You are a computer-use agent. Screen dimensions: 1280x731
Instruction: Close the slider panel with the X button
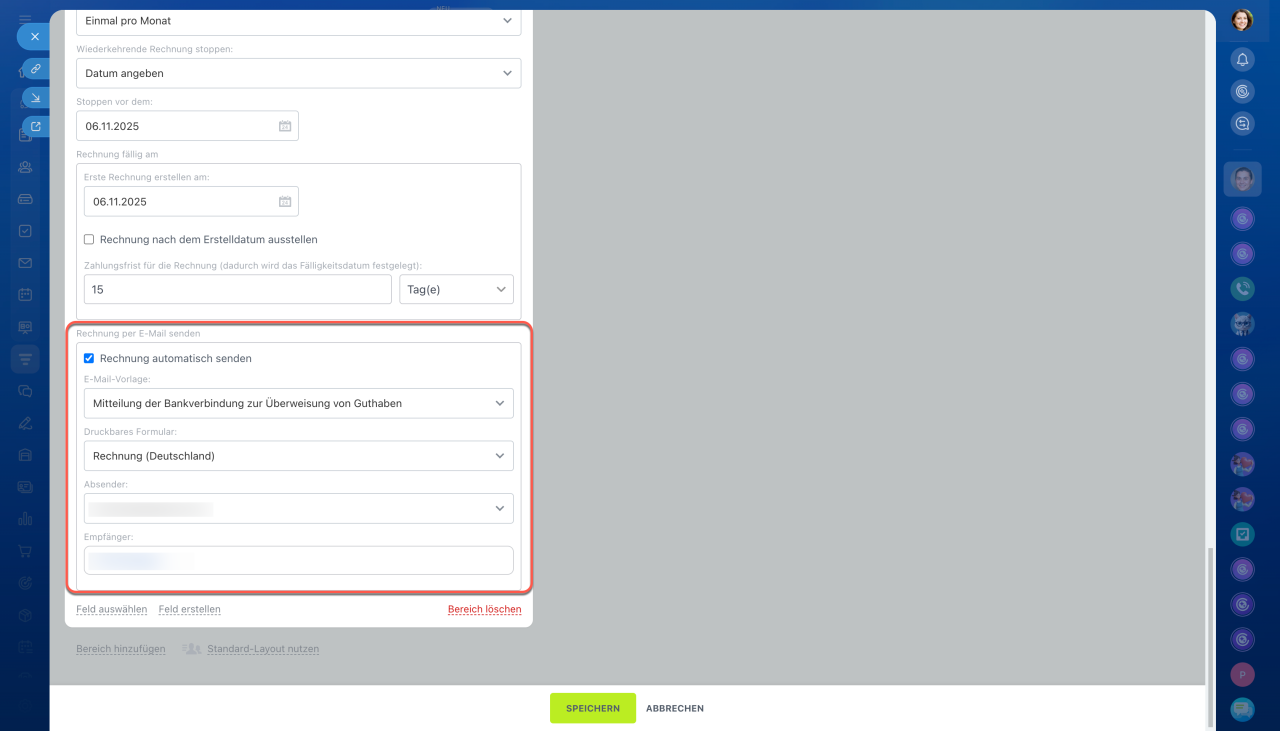34,36
